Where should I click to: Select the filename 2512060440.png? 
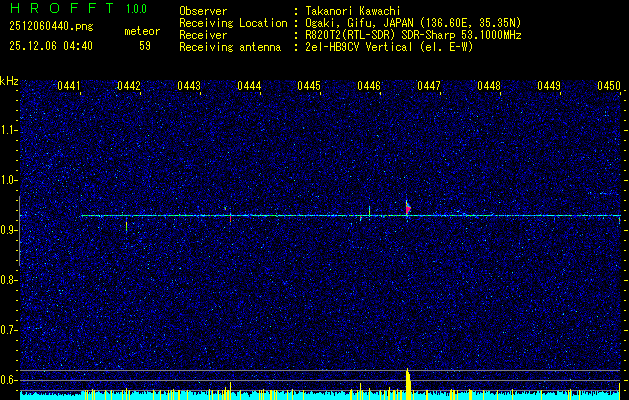(51, 27)
